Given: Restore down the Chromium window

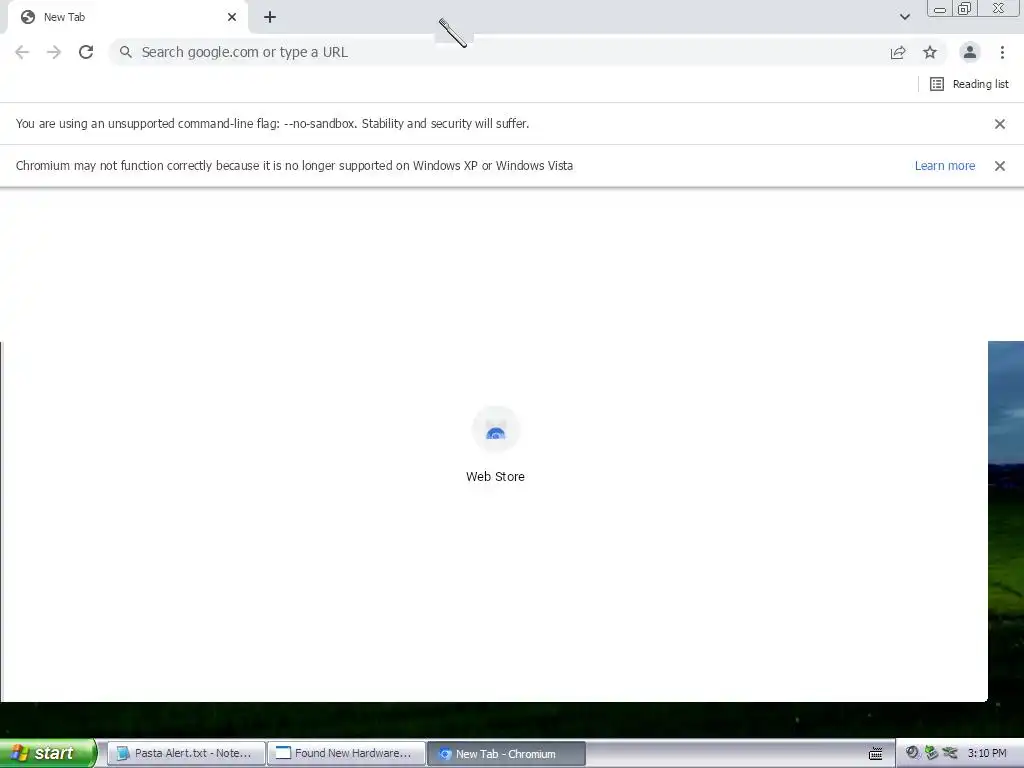Looking at the screenshot, I should pyautogui.click(x=964, y=9).
